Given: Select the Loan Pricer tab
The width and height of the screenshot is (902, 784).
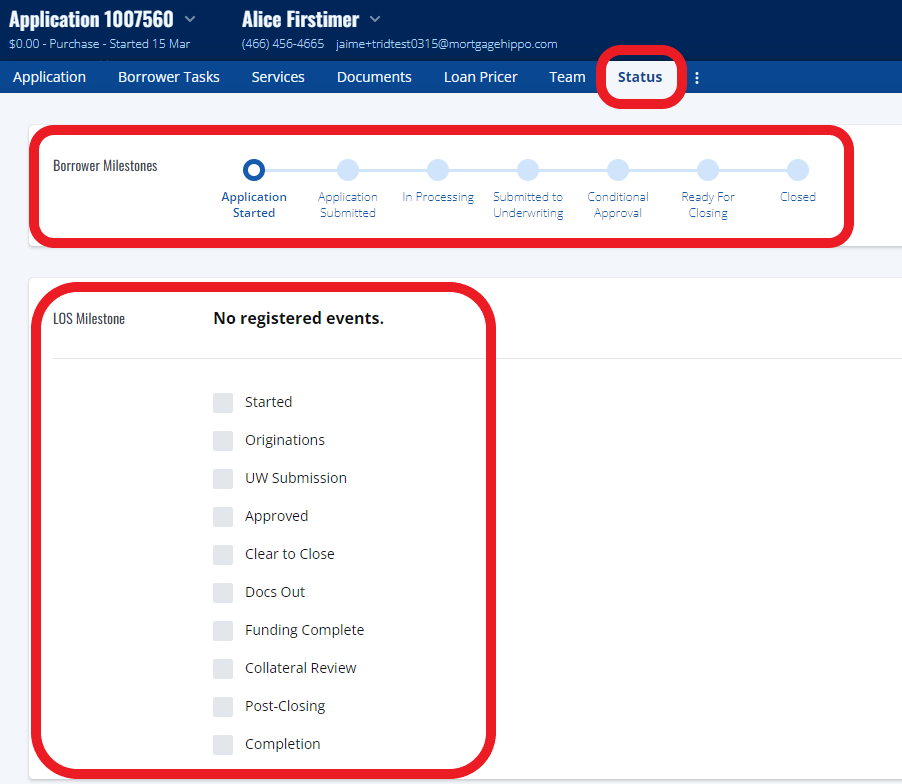Looking at the screenshot, I should click(480, 77).
